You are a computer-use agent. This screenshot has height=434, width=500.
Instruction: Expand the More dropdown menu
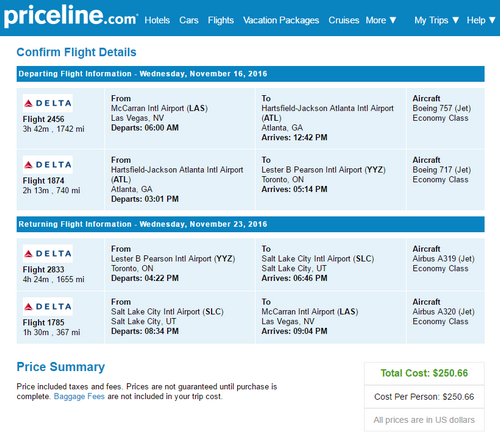click(x=381, y=20)
